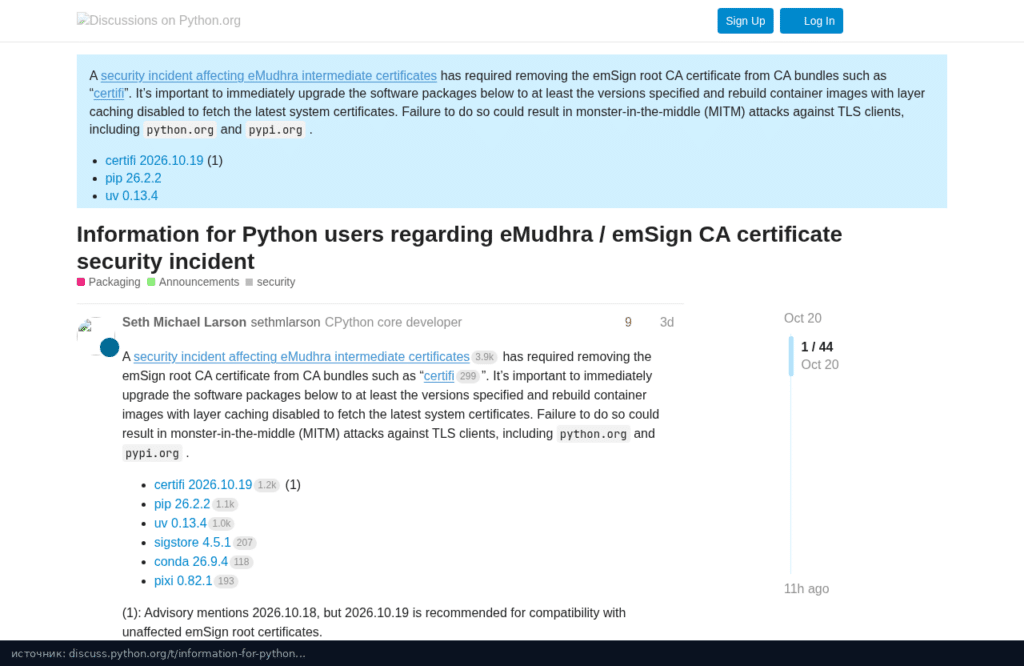The height and width of the screenshot is (666, 1024).
Task: Open the sigstore 4.5.1 link
Action: [192, 543]
